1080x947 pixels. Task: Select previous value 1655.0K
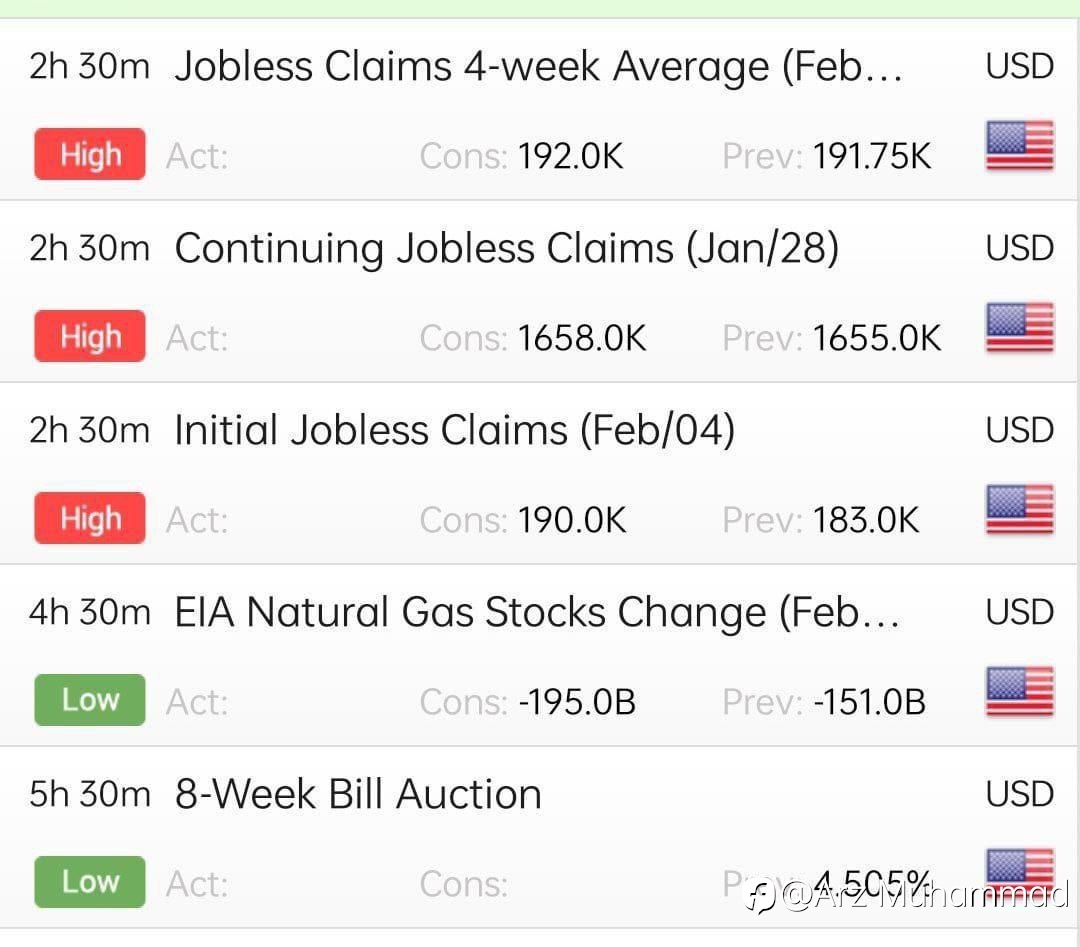point(876,338)
